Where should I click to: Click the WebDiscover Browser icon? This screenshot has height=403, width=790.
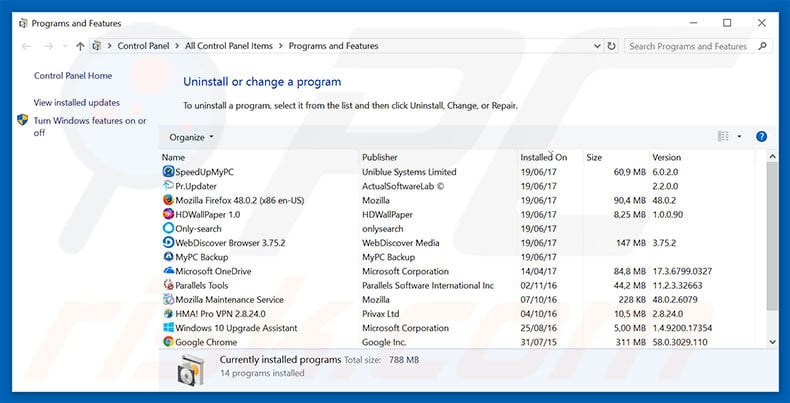168,242
